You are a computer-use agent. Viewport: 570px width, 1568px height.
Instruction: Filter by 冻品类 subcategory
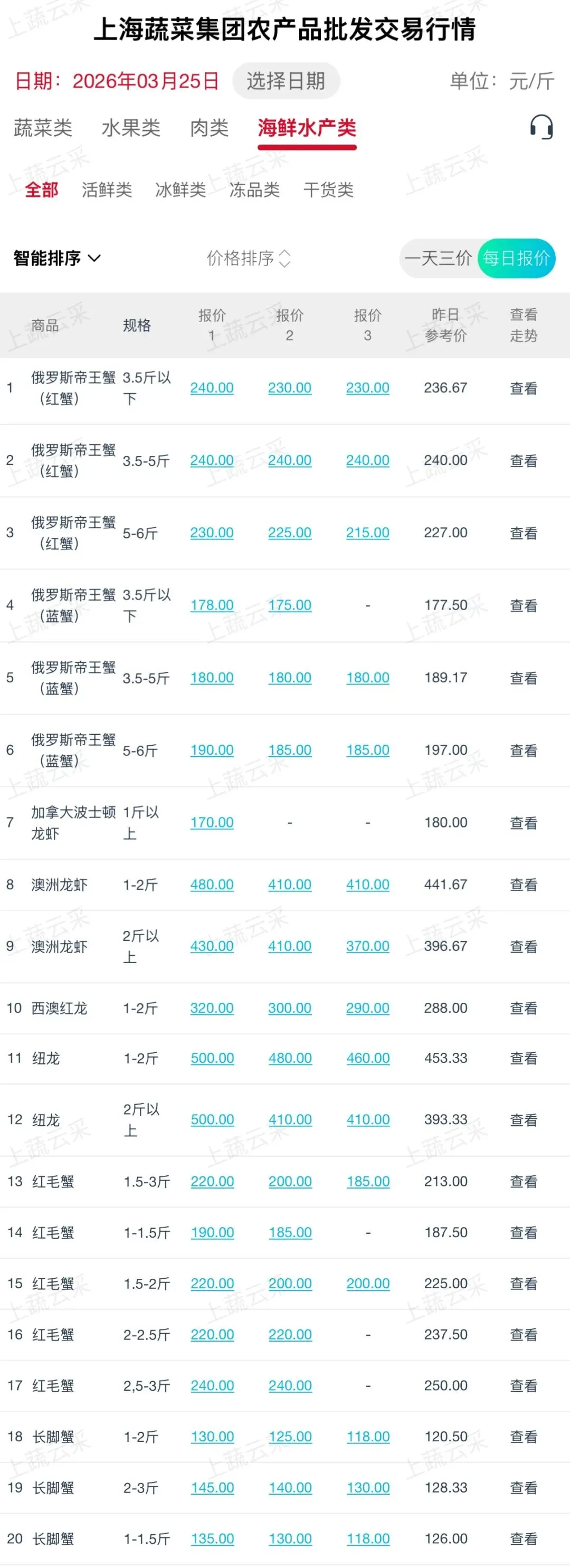point(254,190)
